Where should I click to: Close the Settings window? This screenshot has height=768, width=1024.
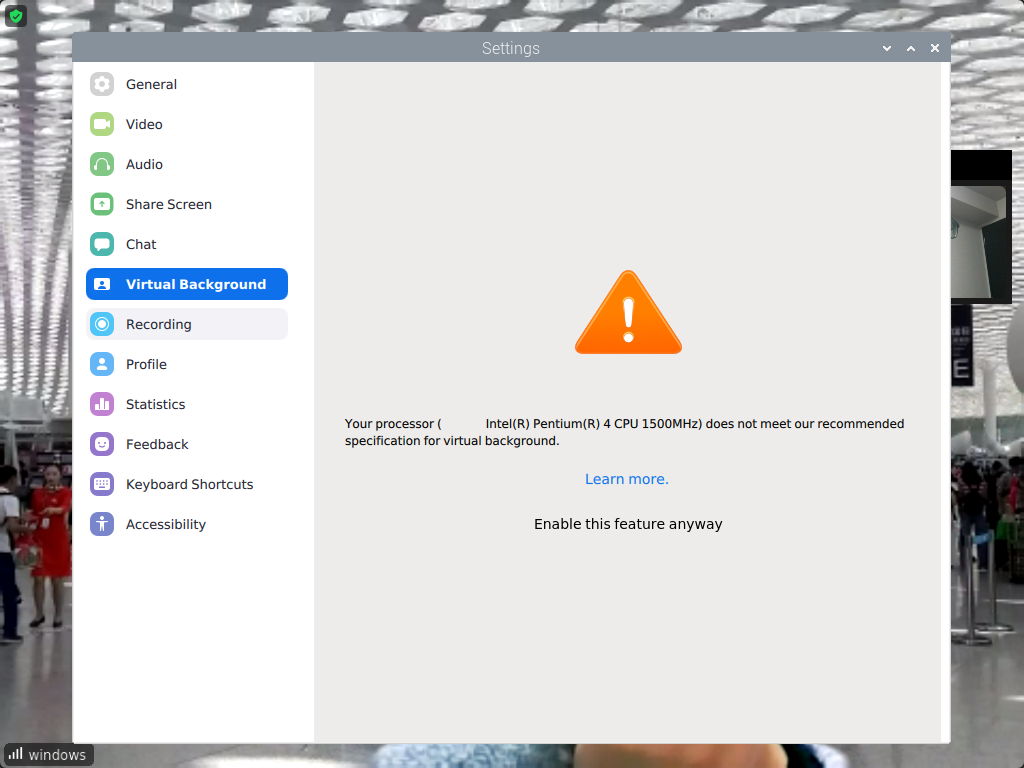tap(935, 48)
